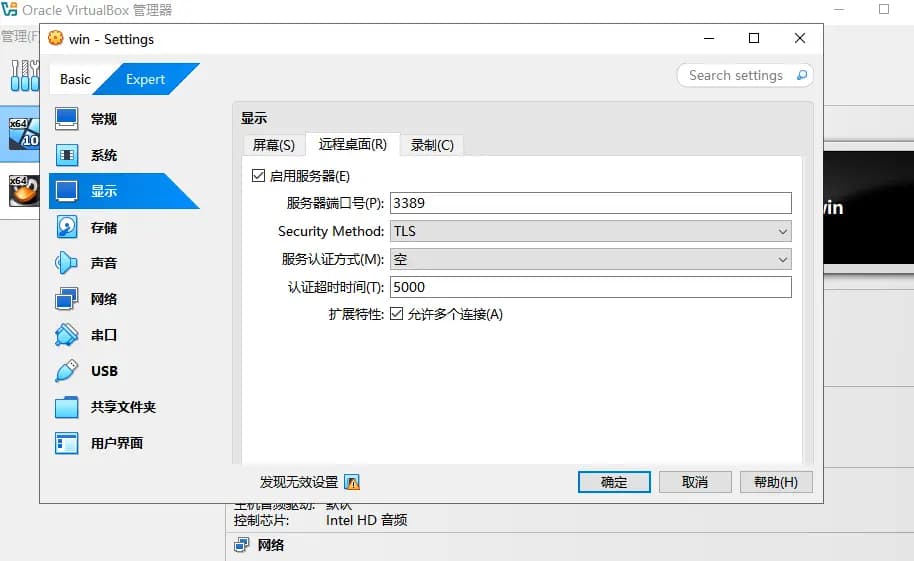
Task: Switch to the 屏幕(S) tab
Action: tap(273, 145)
